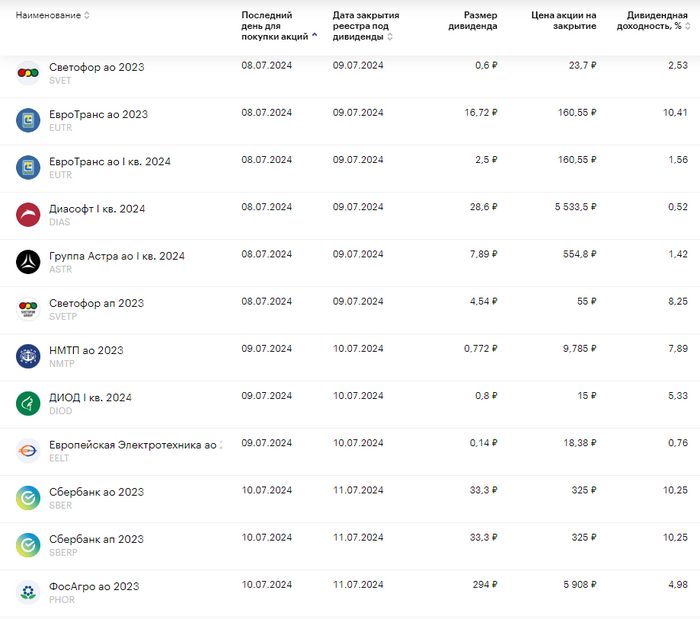Open ЕвроТранс ао 2023 stock link
The width and height of the screenshot is (700, 619).
98,115
